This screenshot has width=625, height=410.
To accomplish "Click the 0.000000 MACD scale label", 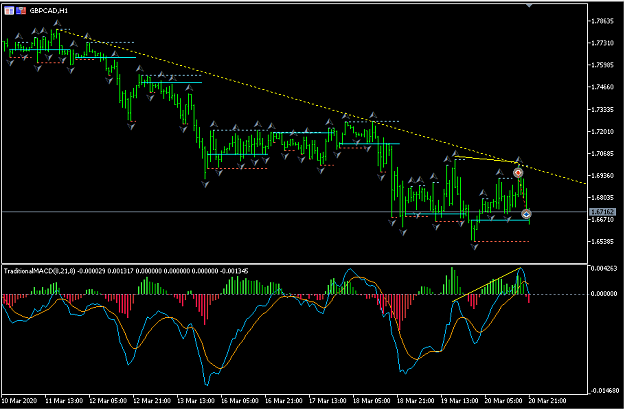I will click(604, 294).
